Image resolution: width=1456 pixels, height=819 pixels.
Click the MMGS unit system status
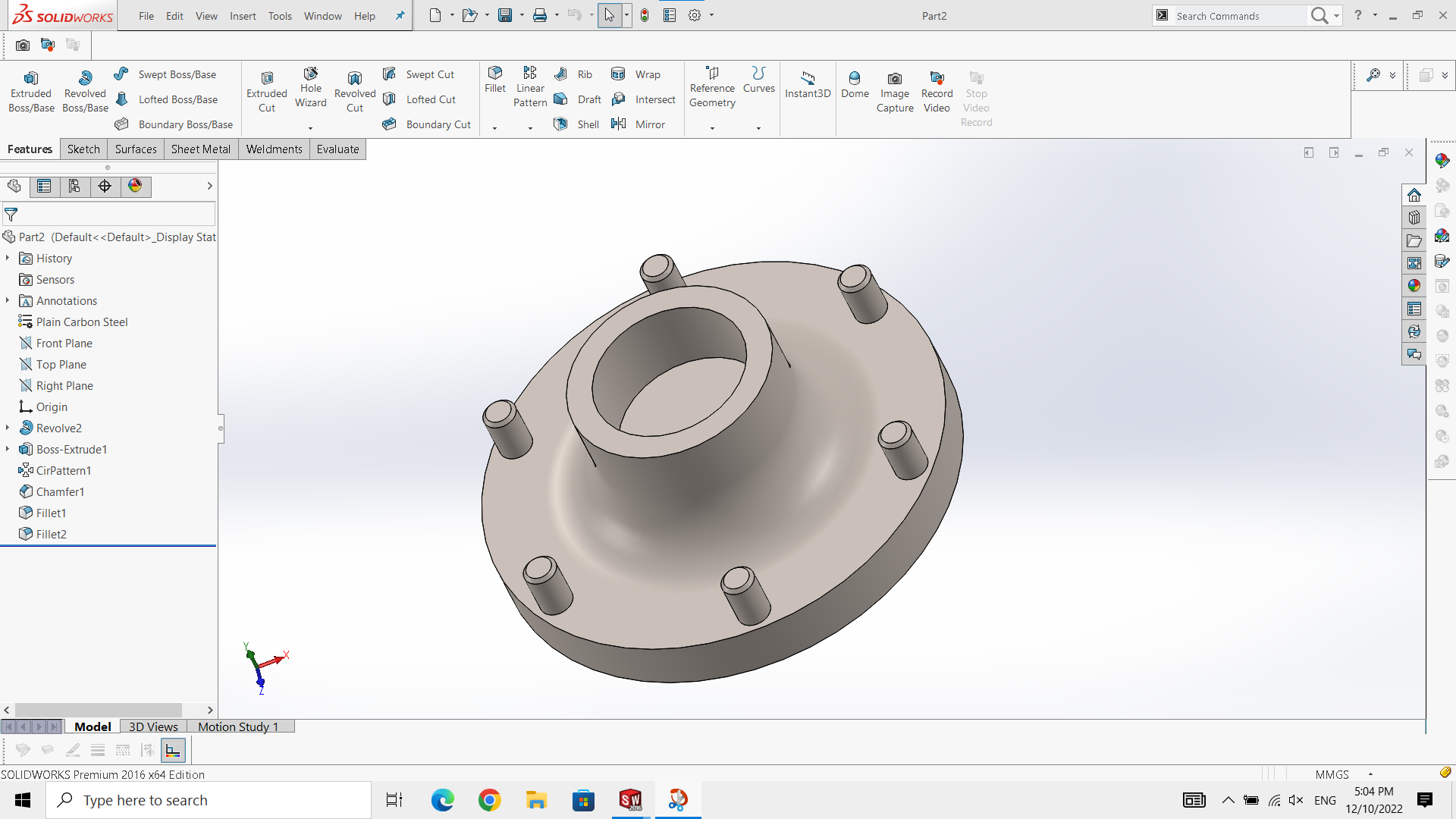tap(1332, 774)
